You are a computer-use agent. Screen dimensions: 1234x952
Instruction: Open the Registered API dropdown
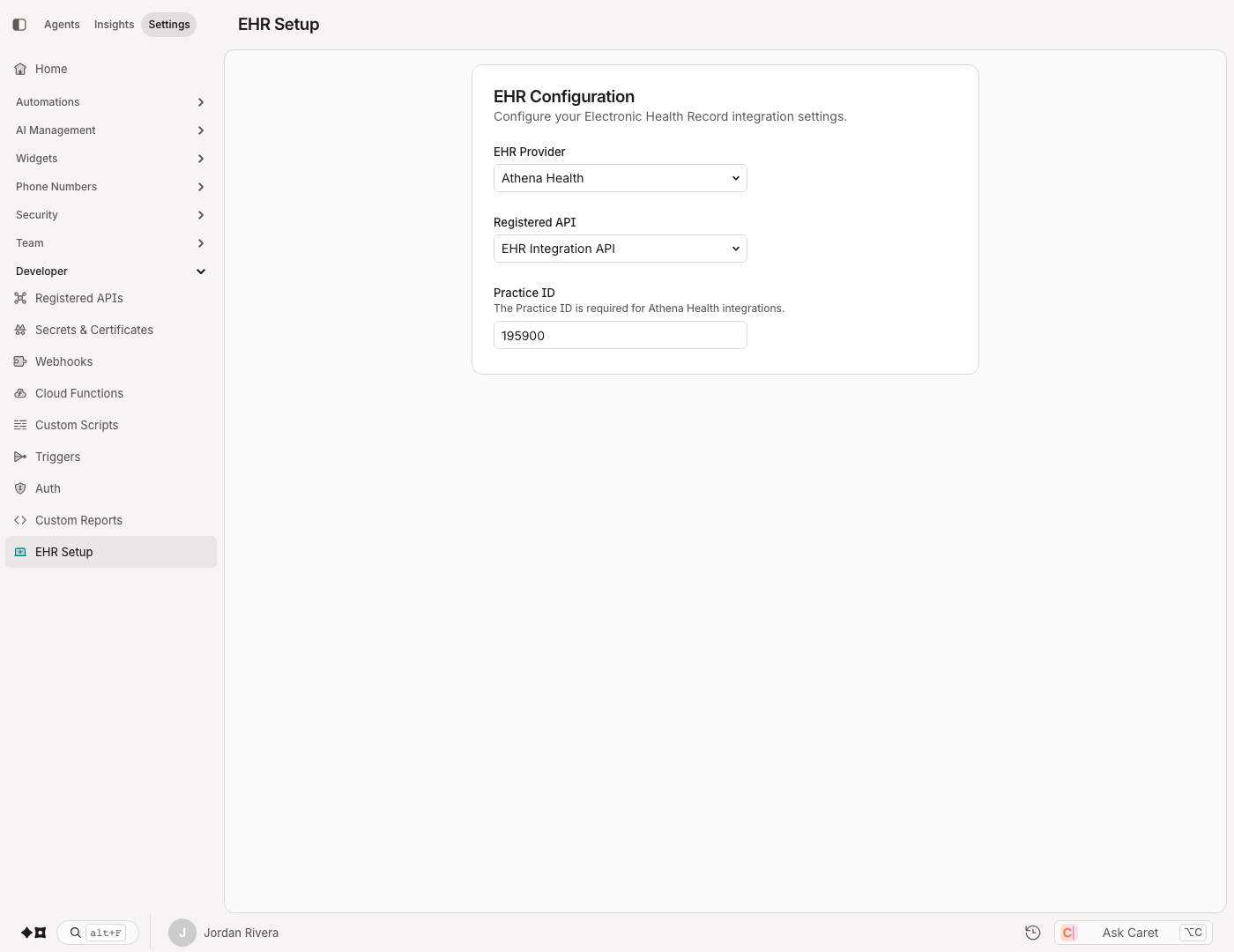(x=621, y=249)
